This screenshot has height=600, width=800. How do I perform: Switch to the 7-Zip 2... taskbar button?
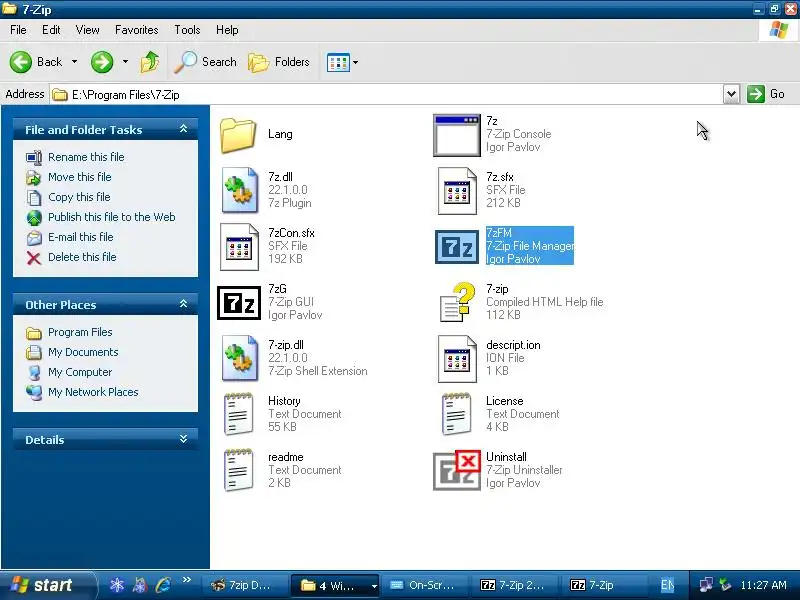click(x=515, y=585)
